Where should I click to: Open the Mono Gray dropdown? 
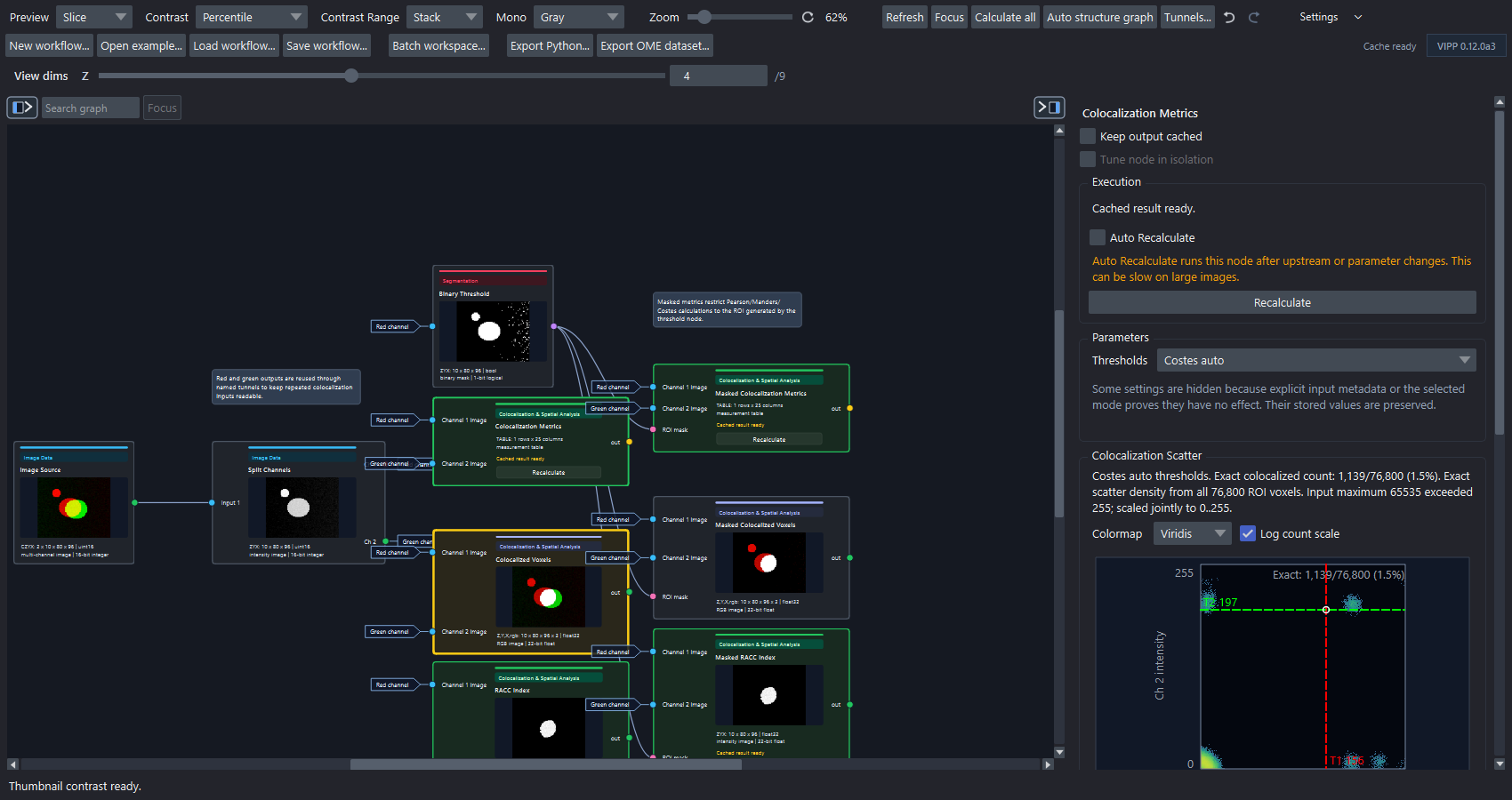(579, 17)
